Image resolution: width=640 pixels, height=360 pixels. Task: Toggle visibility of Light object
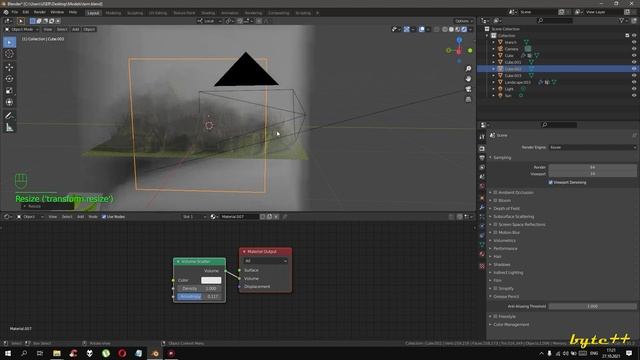[634, 89]
